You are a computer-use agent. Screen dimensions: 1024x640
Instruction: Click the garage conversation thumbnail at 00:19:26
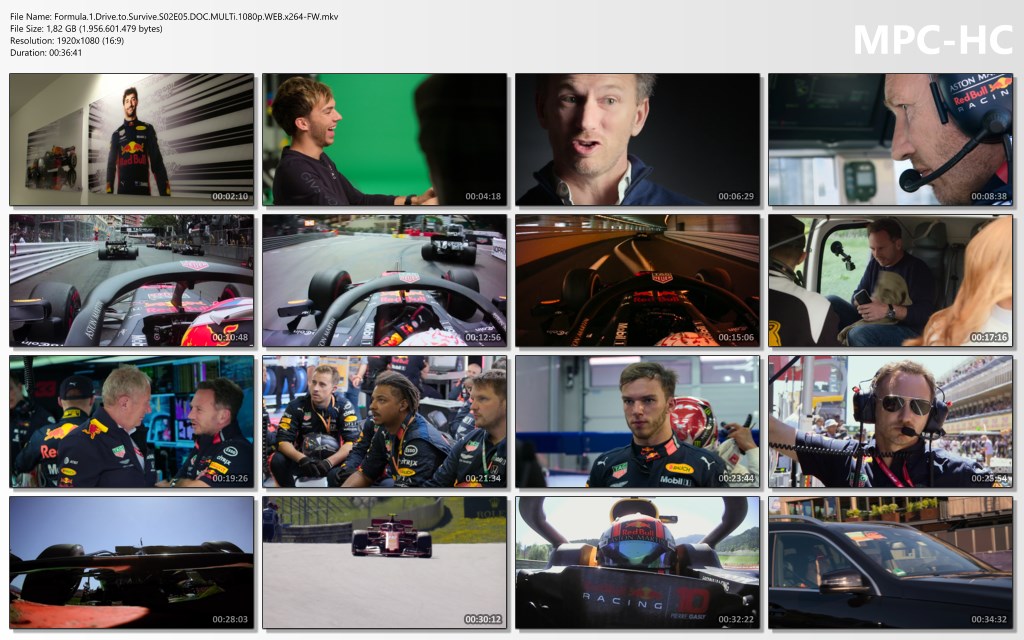pyautogui.click(x=132, y=421)
